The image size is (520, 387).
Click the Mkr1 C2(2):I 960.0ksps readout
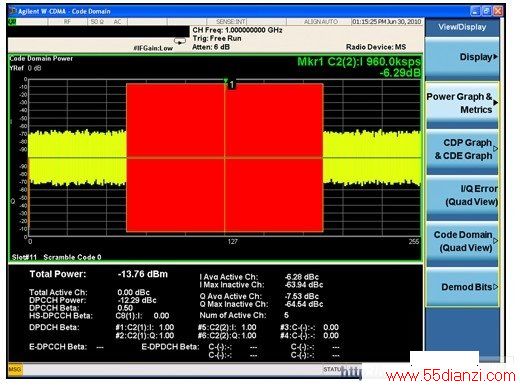pos(358,61)
